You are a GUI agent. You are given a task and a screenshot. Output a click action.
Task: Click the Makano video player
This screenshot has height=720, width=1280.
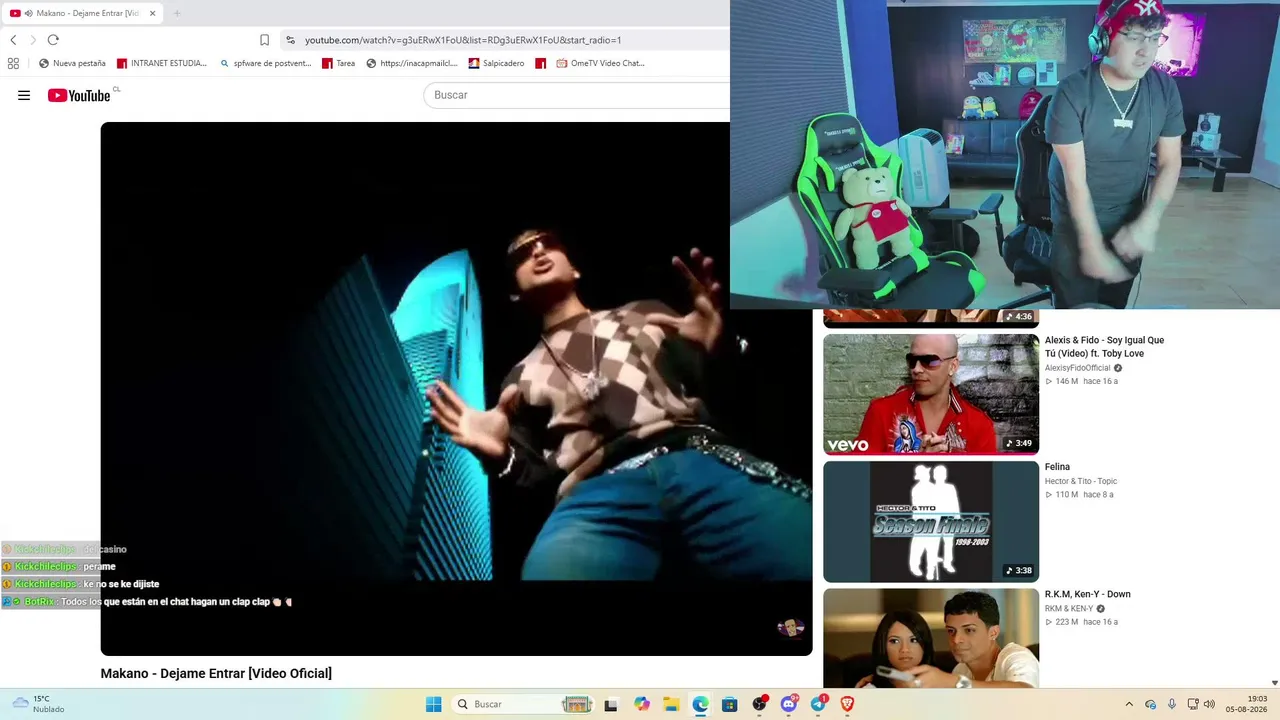pyautogui.click(x=456, y=389)
